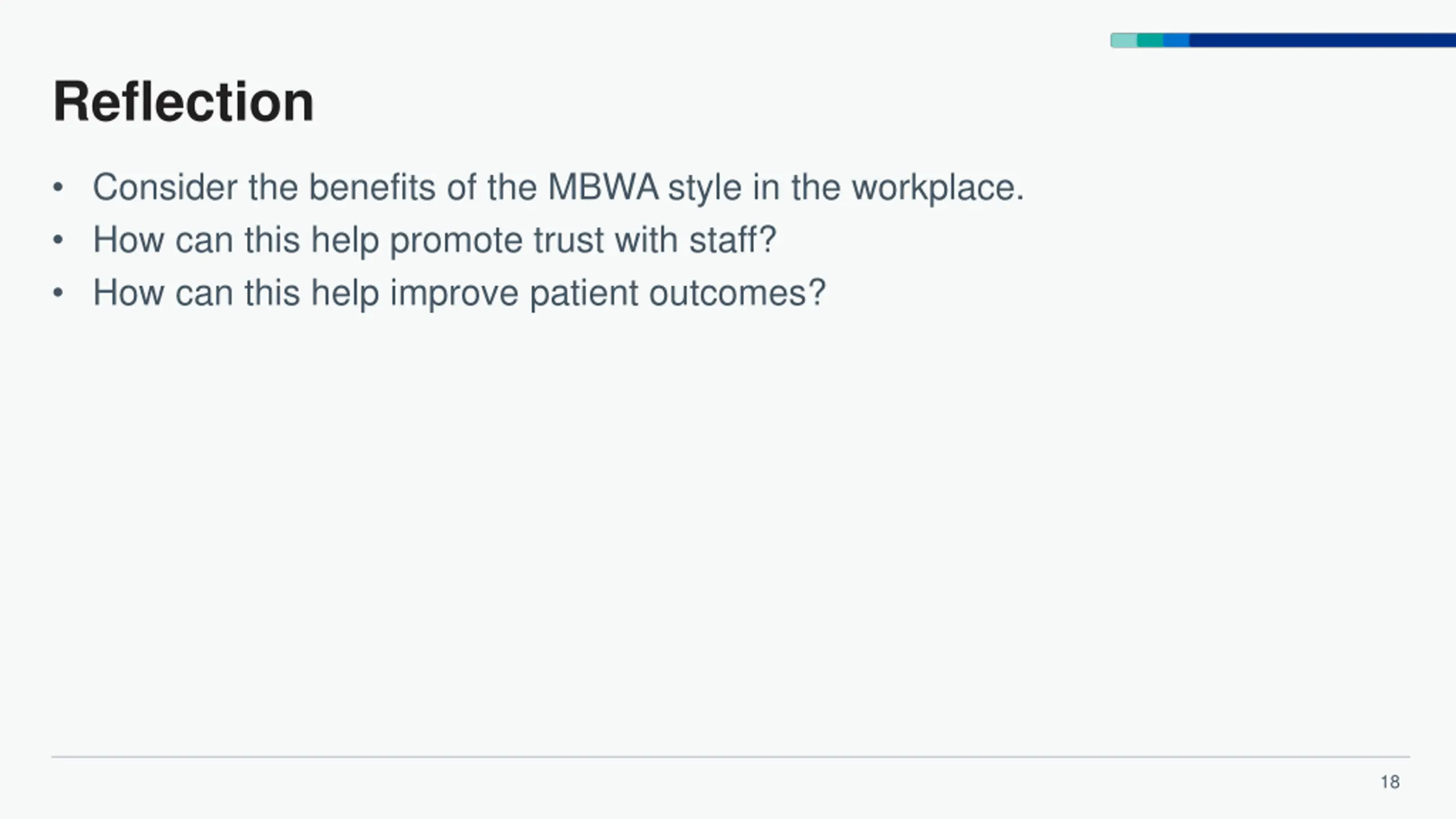Click the green-teal segment of header bar
This screenshot has height=819, width=1456.
point(1150,40)
